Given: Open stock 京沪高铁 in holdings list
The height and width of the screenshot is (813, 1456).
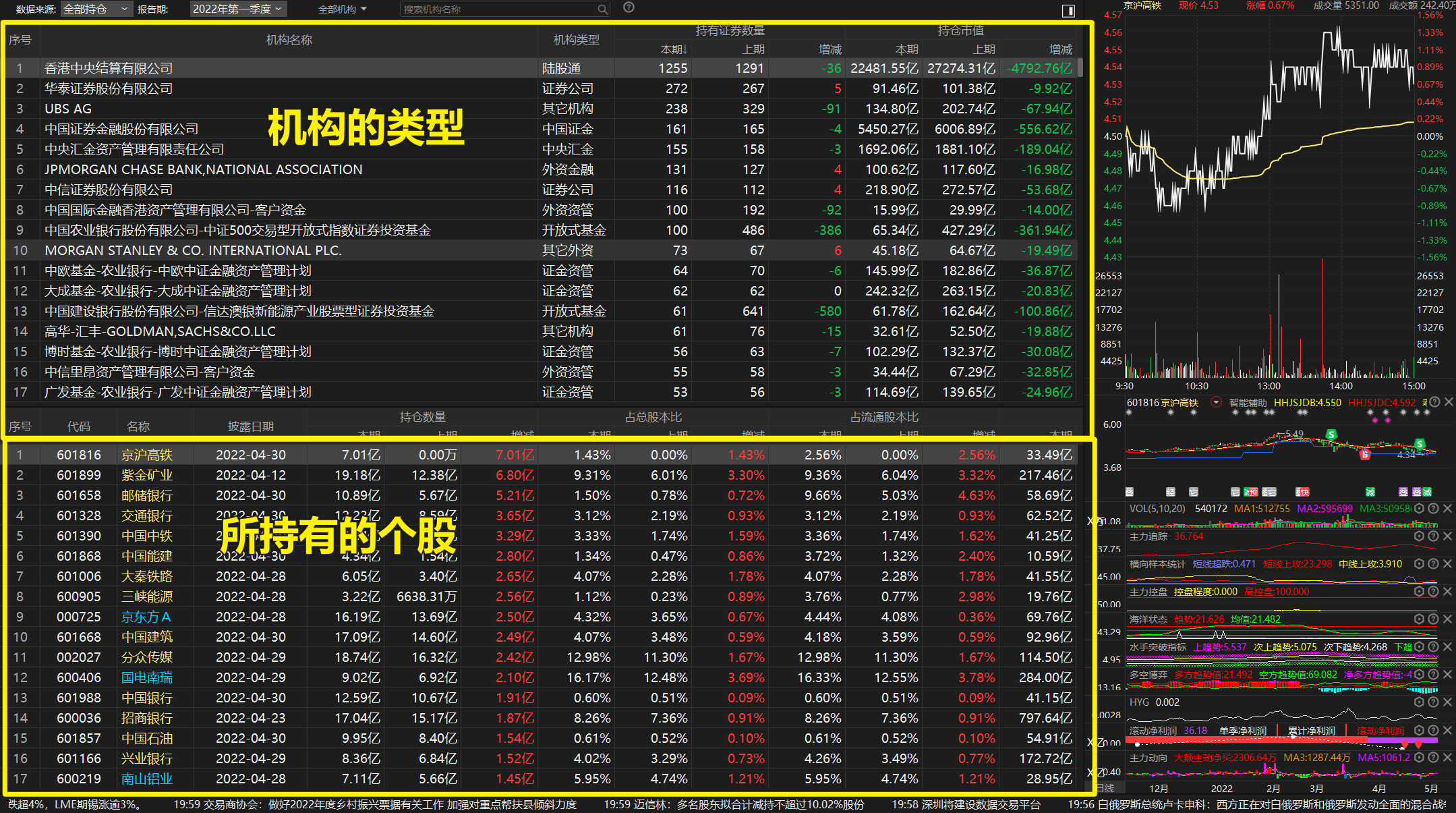Looking at the screenshot, I should pos(147,455).
